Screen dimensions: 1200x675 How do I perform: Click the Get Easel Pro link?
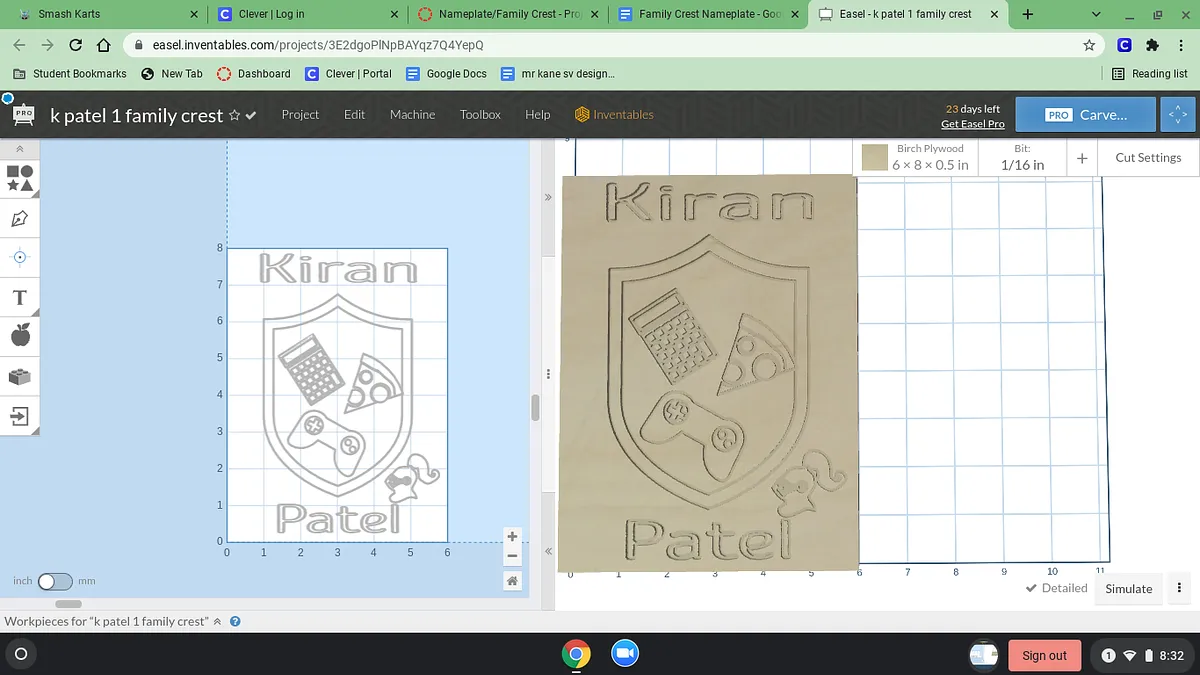972,124
